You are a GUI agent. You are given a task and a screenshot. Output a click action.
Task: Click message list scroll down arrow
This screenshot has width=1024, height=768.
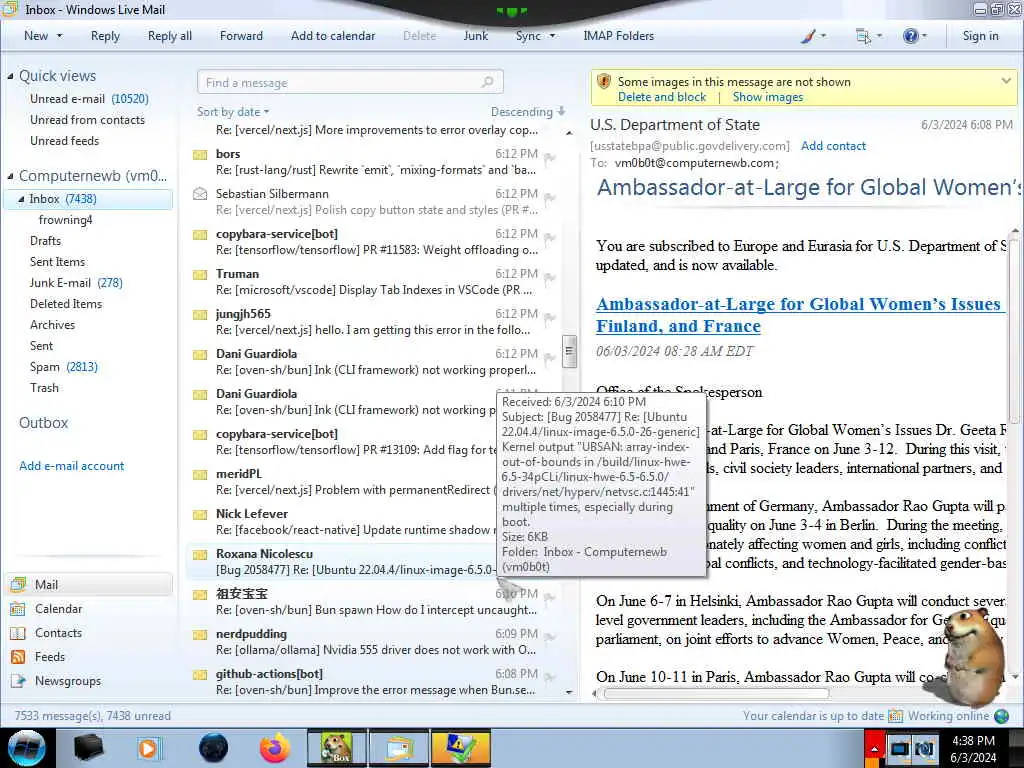569,692
